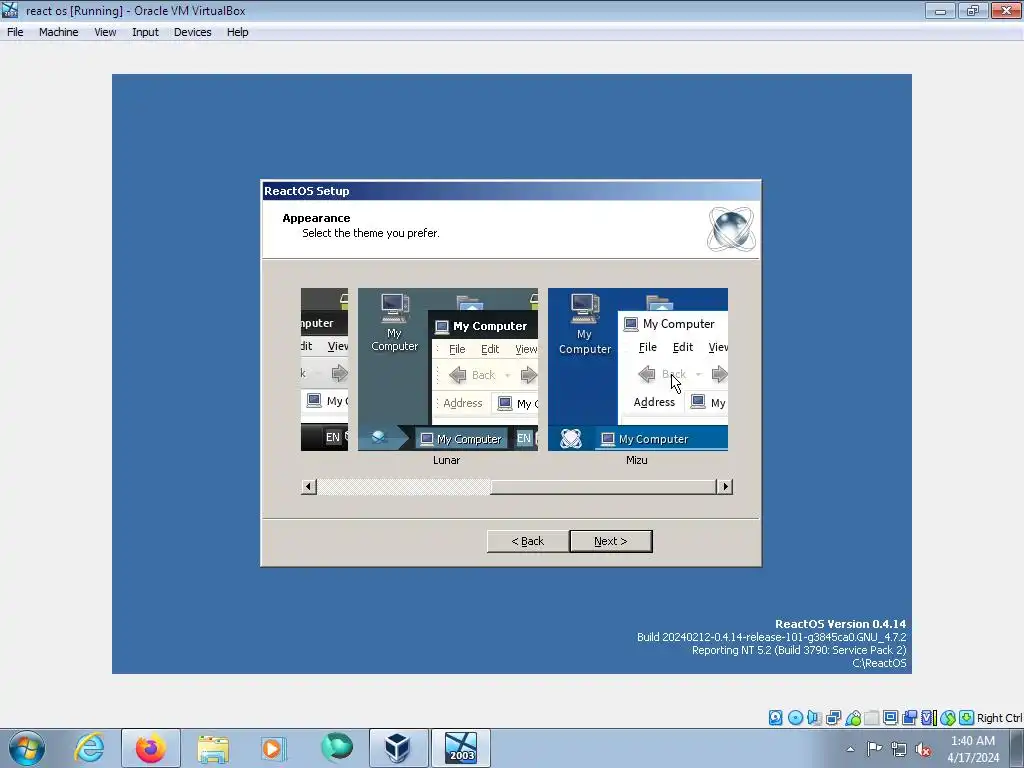Open the media player icon in taskbar

coord(273,748)
